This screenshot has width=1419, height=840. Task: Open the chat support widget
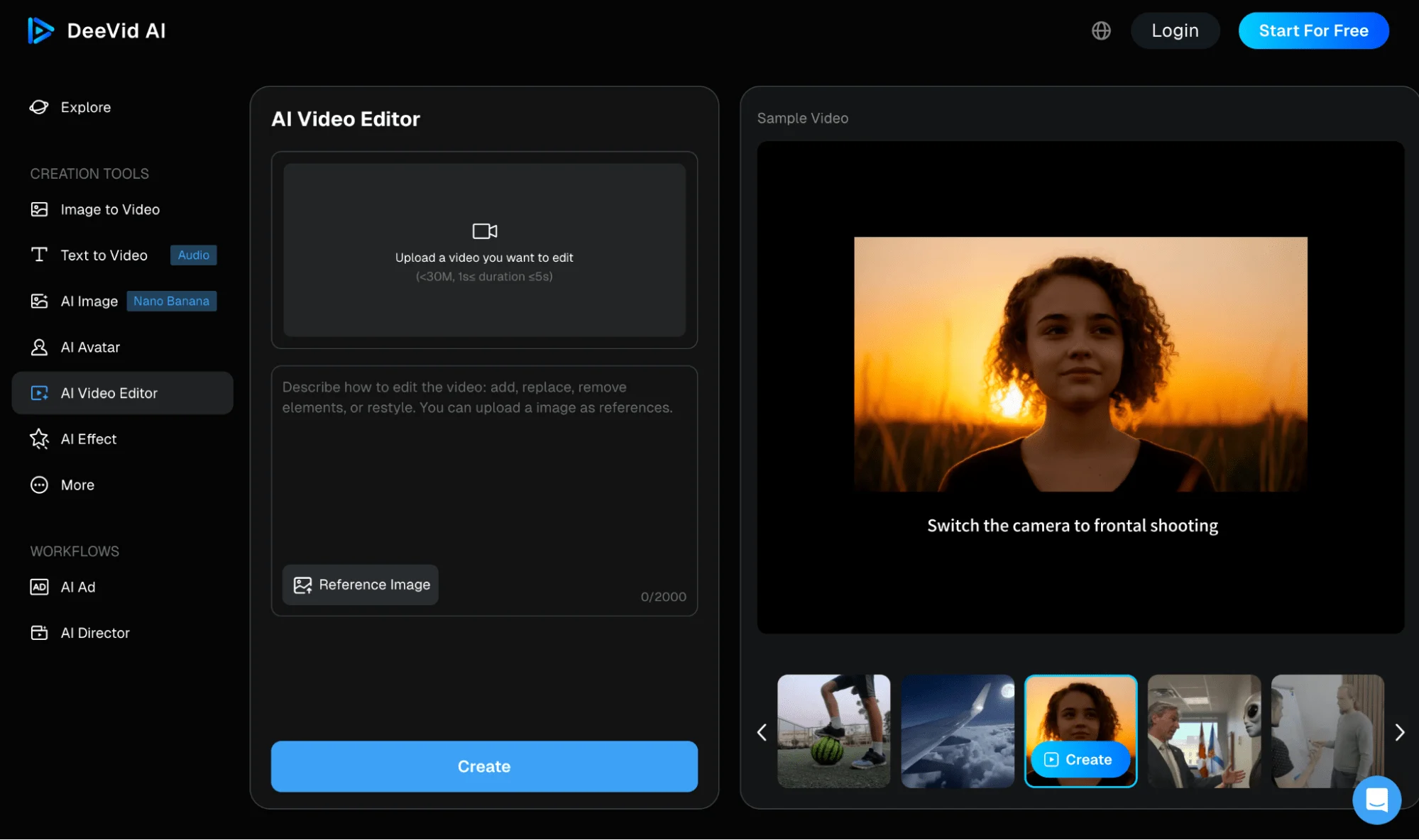[1376, 800]
